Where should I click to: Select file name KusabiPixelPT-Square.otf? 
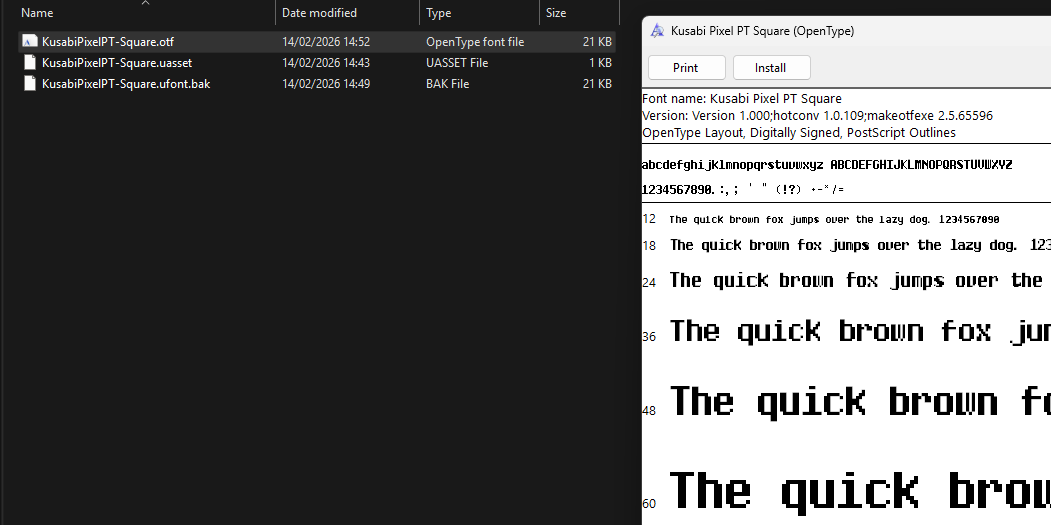[108, 42]
